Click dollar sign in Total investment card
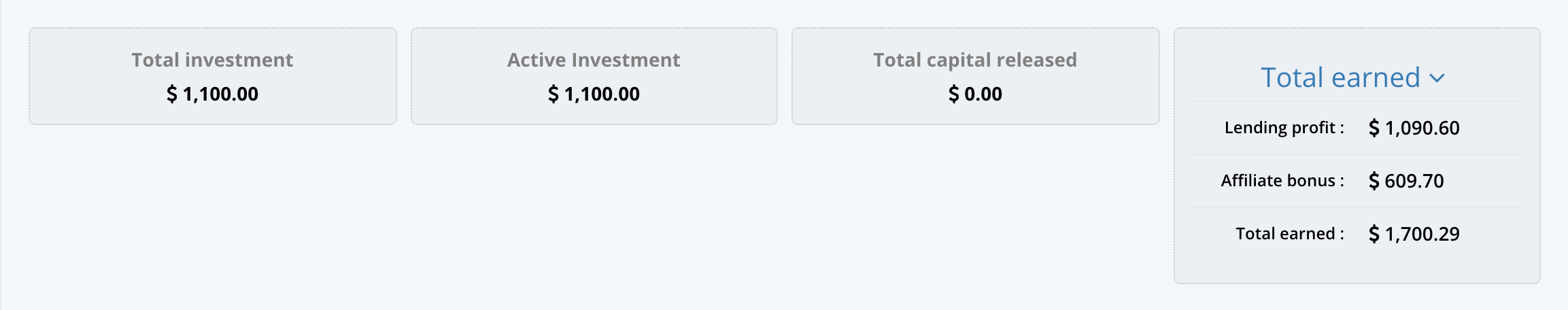Screen dimensions: 1568x310 click(172, 94)
